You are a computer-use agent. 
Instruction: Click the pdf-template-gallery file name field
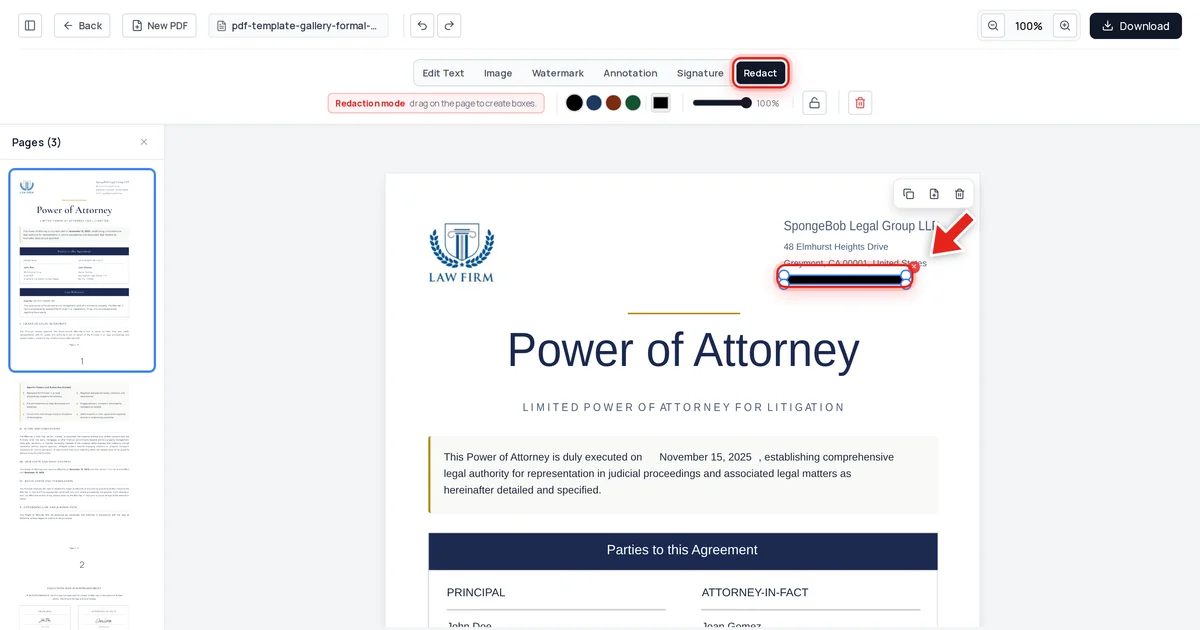pos(299,26)
